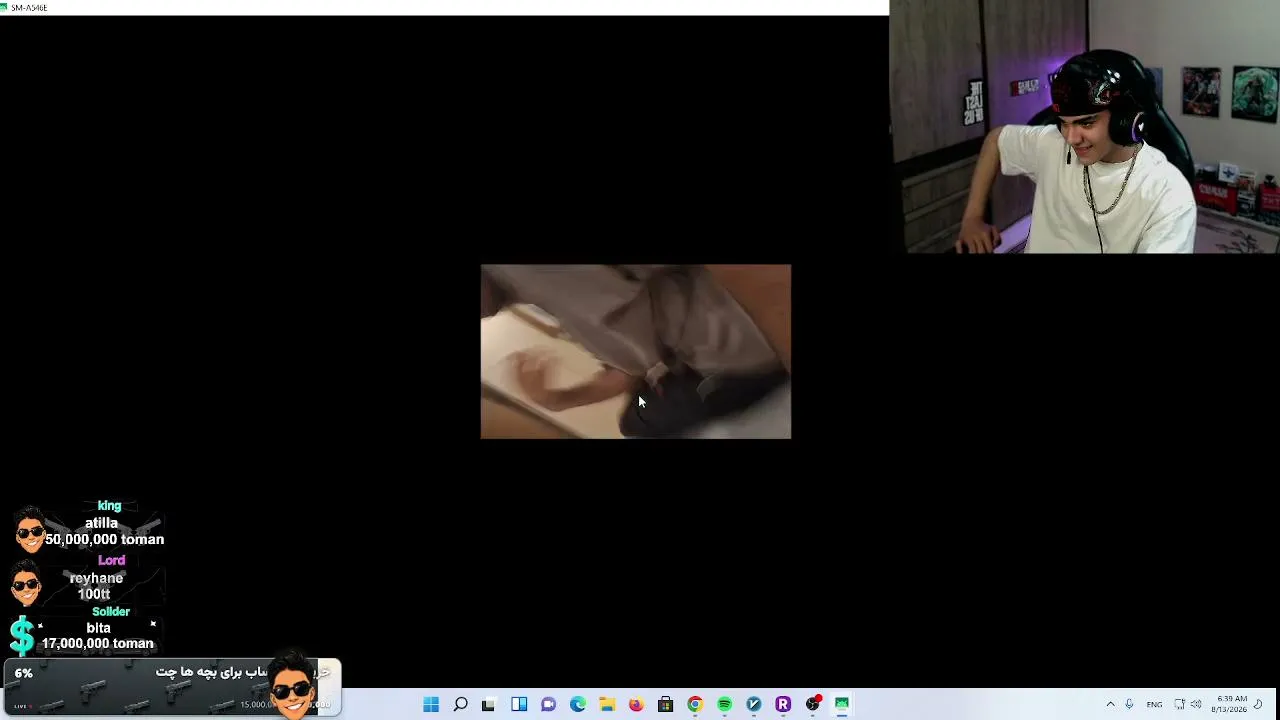The height and width of the screenshot is (720, 1280).
Task: Open the volume tray icon
Action: click(1196, 704)
